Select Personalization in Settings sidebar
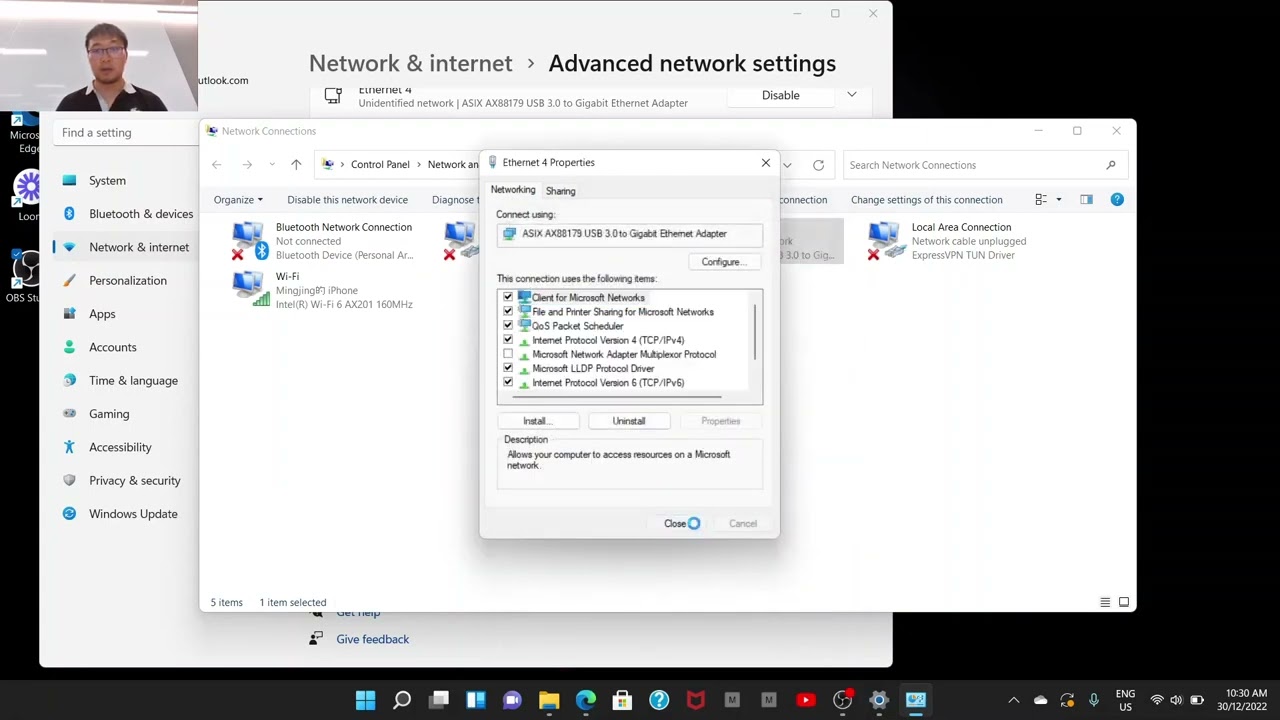This screenshot has height=720, width=1280. [x=128, y=281]
